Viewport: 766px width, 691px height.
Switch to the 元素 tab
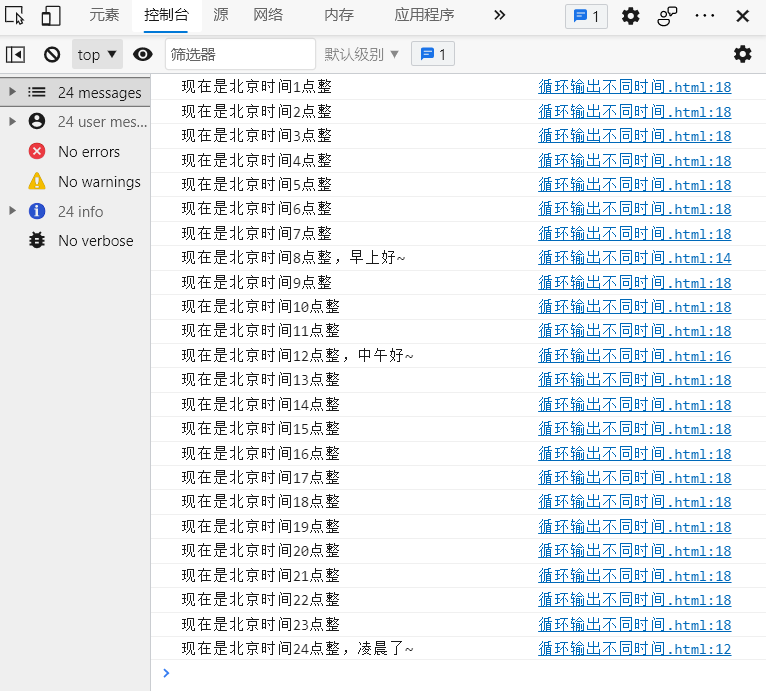coord(104,15)
